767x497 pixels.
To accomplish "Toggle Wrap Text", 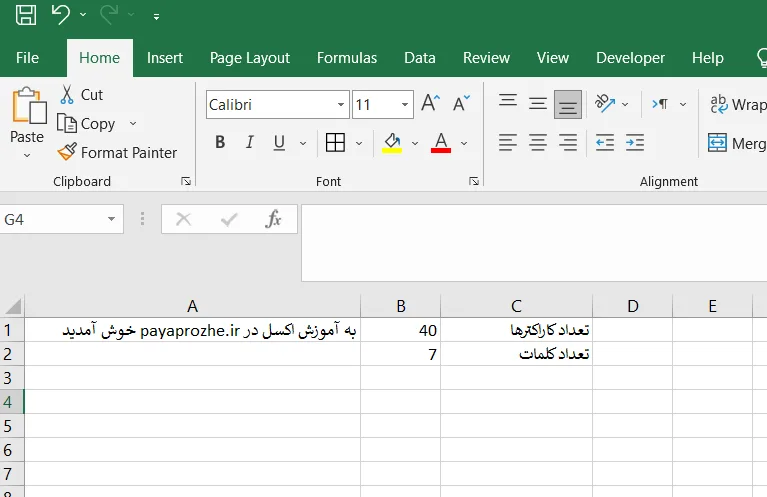I will [737, 104].
